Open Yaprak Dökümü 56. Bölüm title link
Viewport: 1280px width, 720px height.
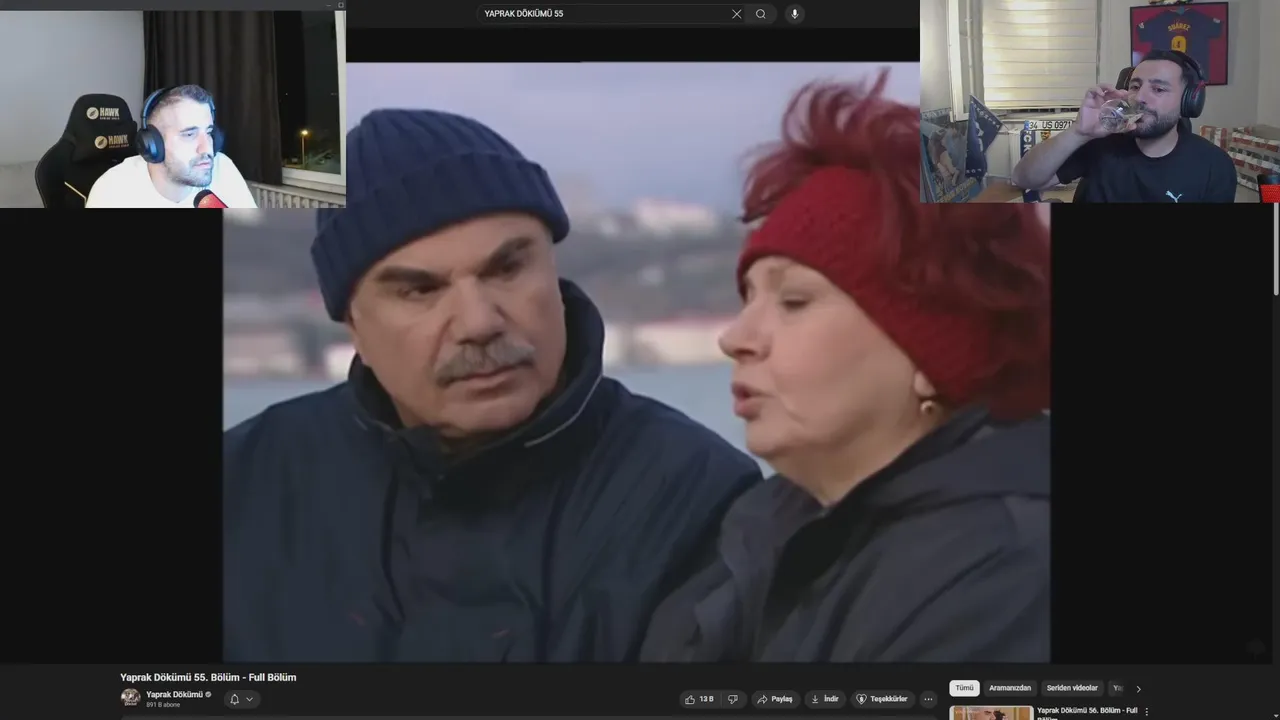[x=1086, y=711]
